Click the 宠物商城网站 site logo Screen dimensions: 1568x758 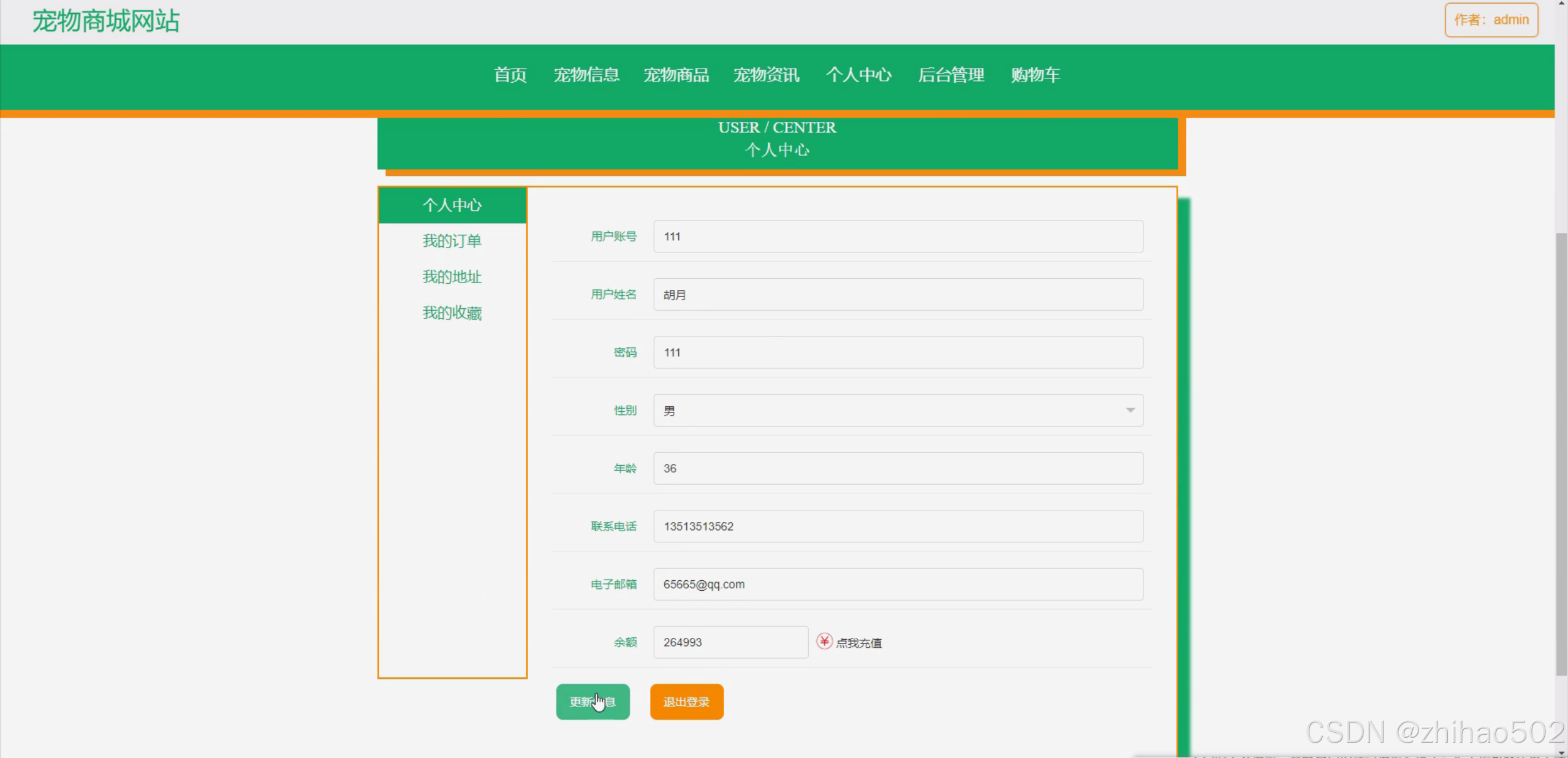(x=105, y=21)
